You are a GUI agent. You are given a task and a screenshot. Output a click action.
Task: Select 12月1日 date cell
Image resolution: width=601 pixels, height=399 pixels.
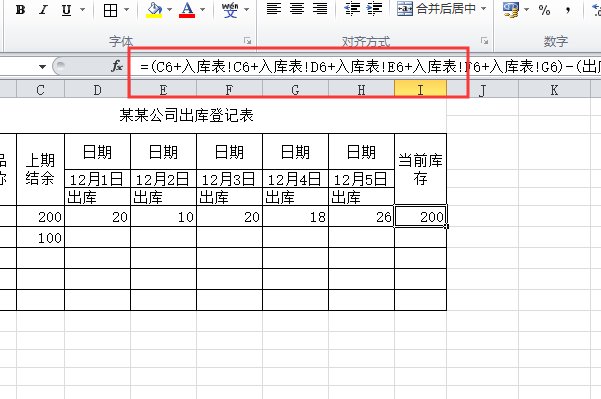(x=97, y=179)
